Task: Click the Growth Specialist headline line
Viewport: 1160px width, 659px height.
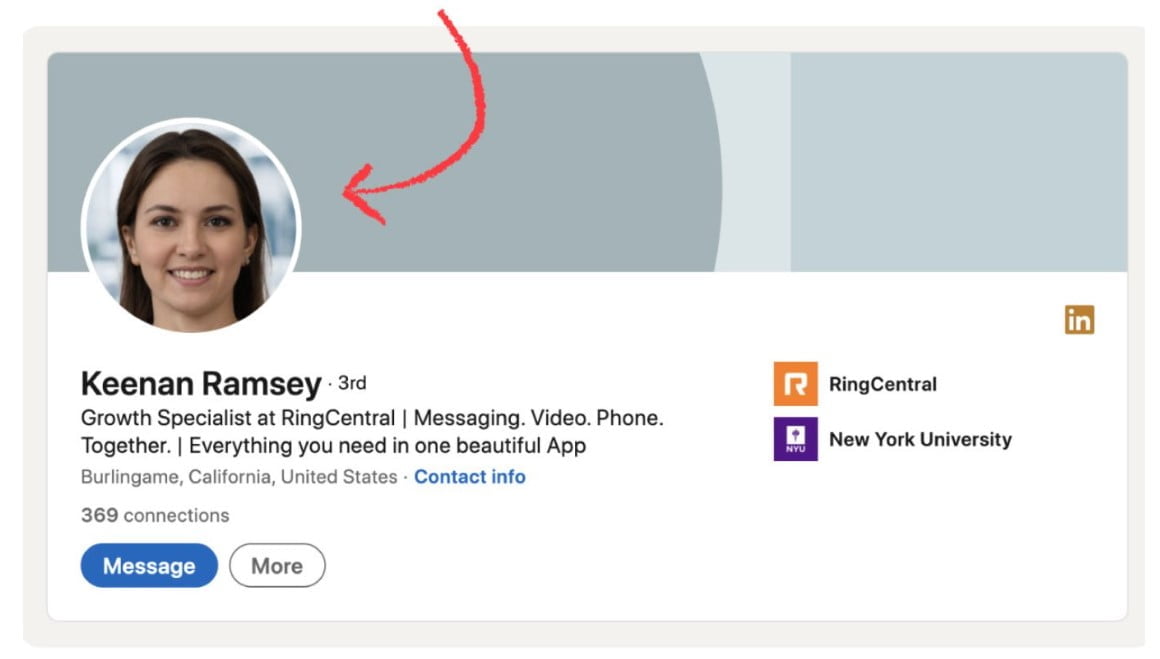Action: 371,418
